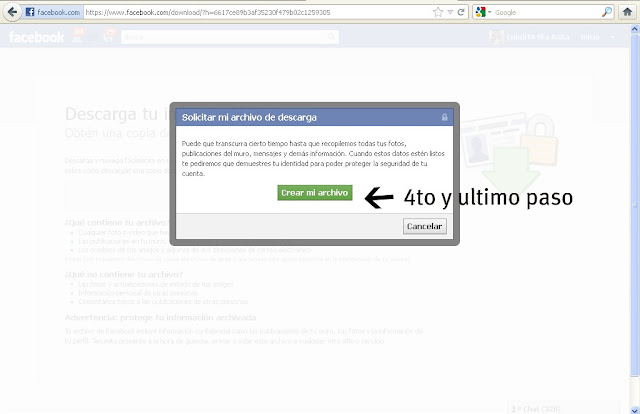Click the dialog title Solicitar mi archivo de descarga
Viewport: 640px width, 414px height.
click(249, 118)
